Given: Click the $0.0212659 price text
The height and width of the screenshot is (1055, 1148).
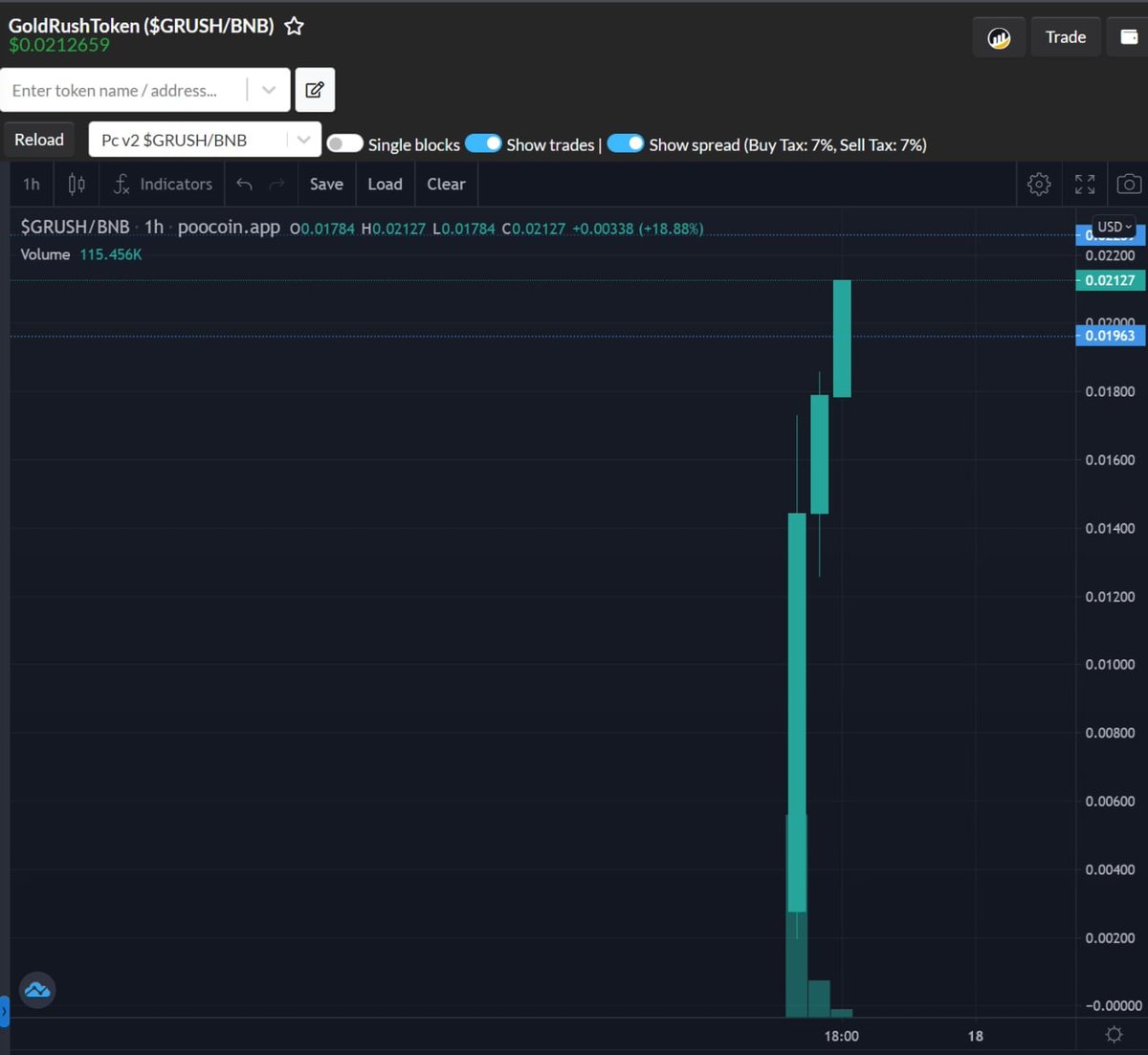Looking at the screenshot, I should coord(59,45).
